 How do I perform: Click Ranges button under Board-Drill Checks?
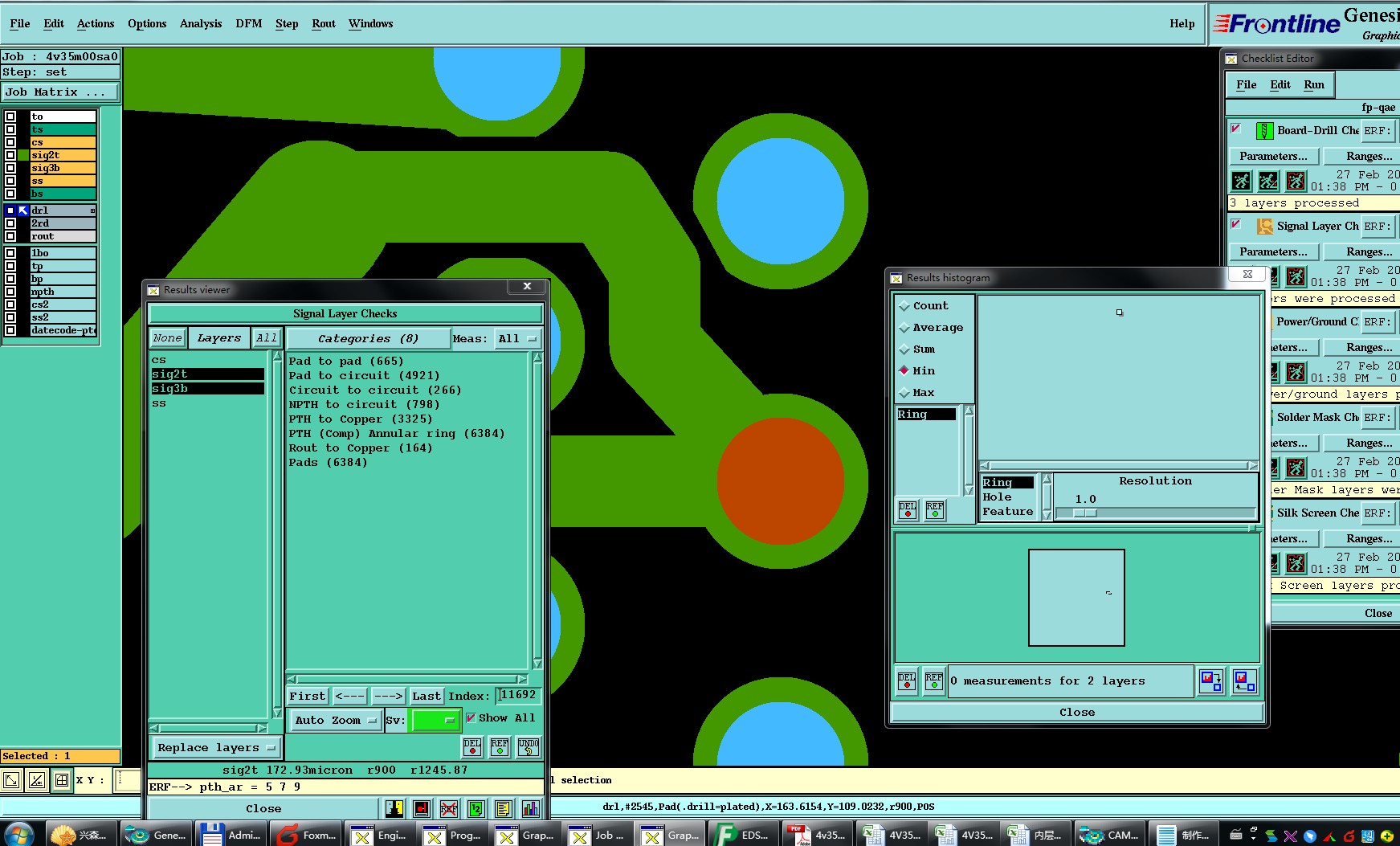point(1369,156)
